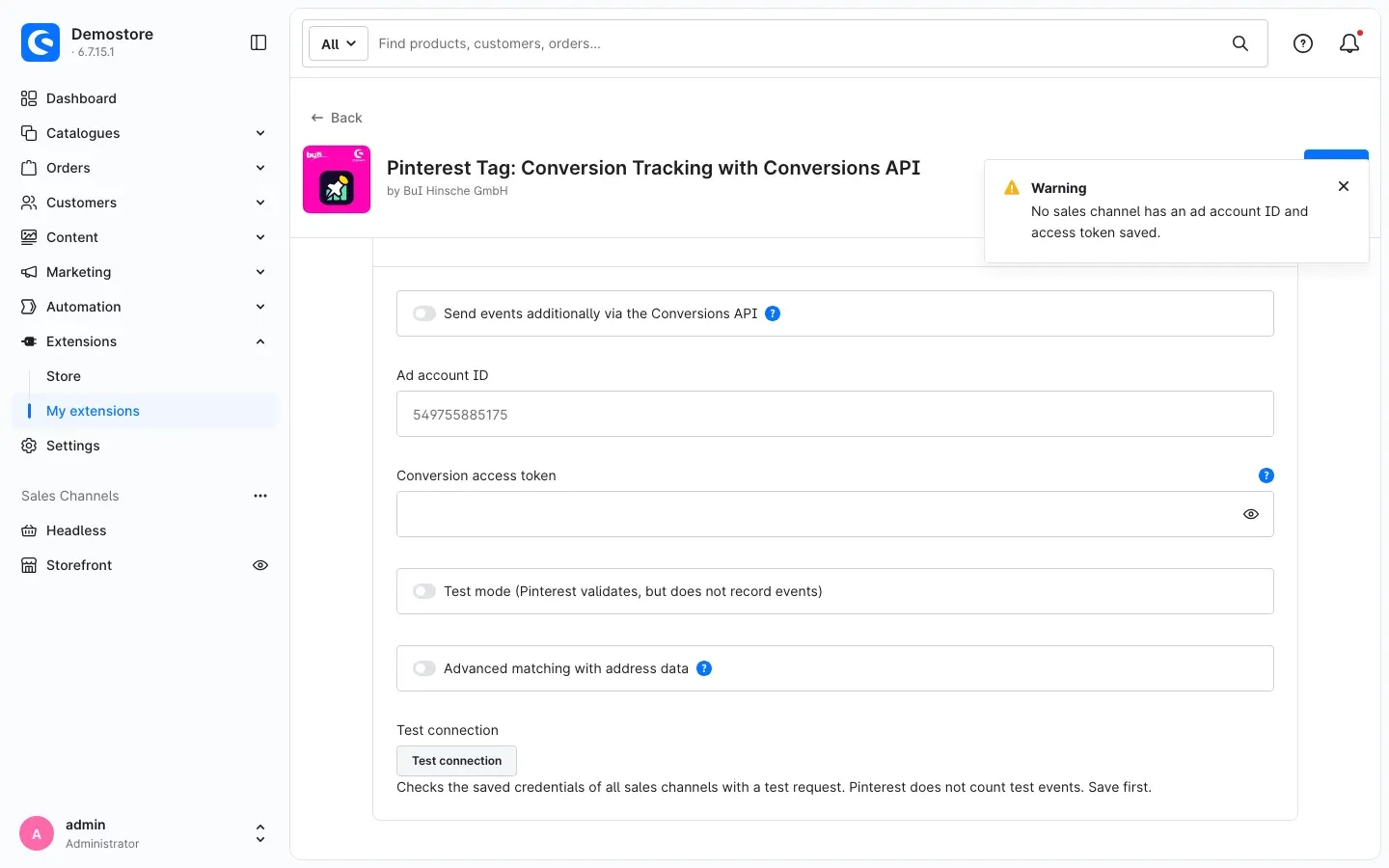Toggle Advanced matching with address data
The width and height of the screenshot is (1389, 868).
424,668
